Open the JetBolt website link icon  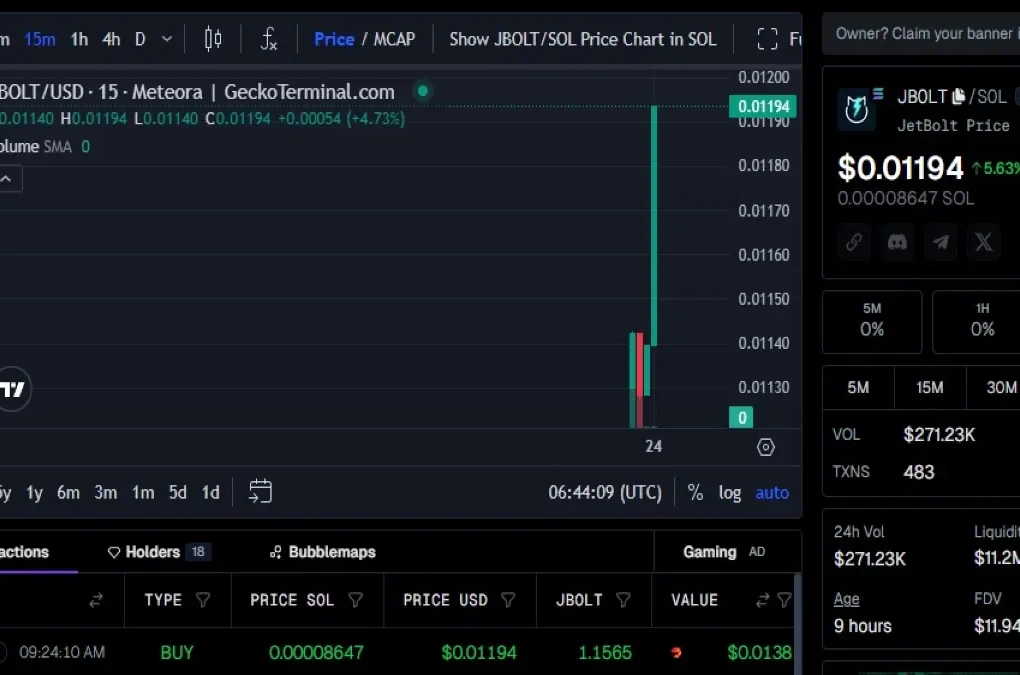[854, 243]
